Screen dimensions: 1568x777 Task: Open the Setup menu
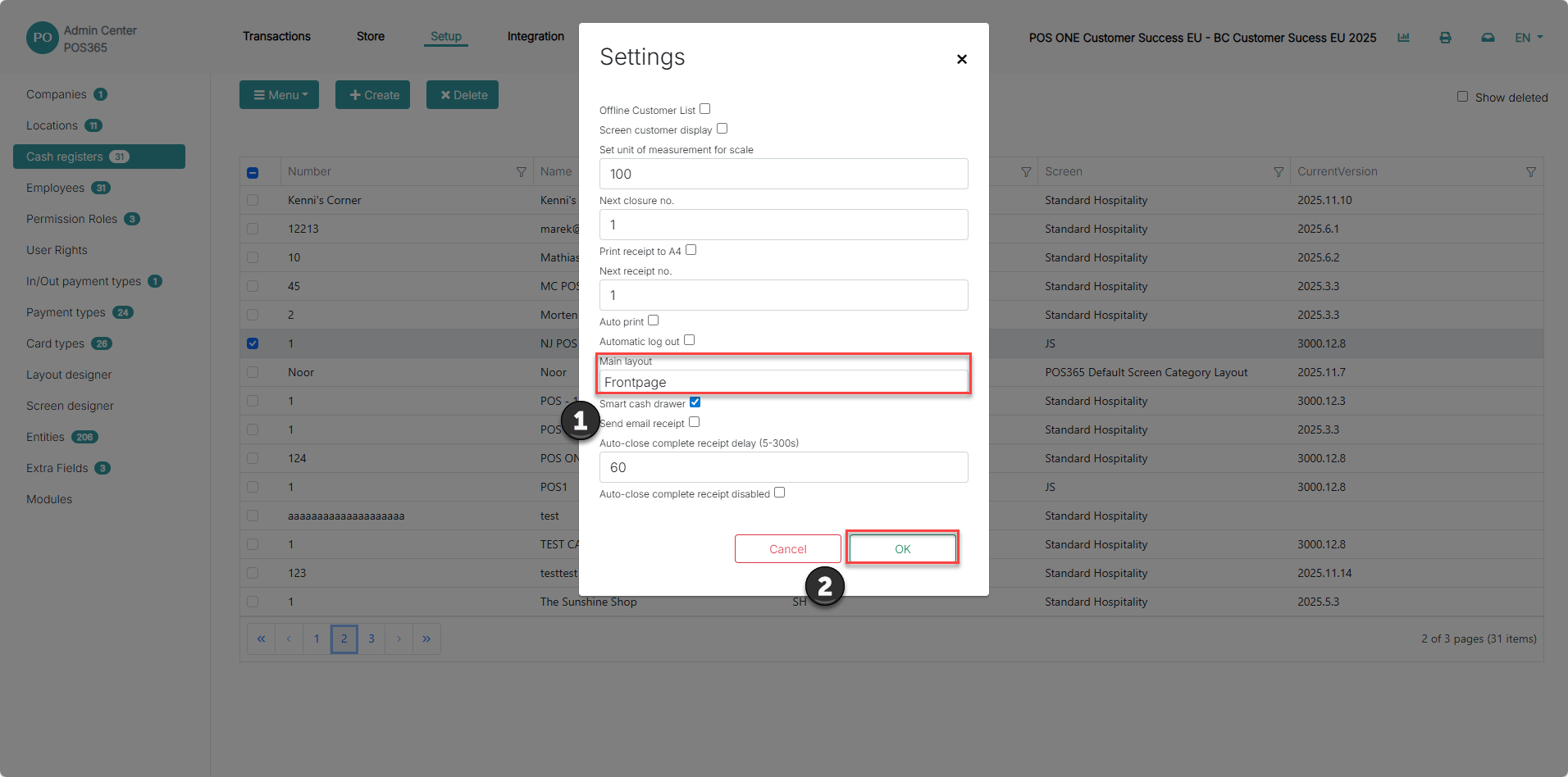[446, 36]
